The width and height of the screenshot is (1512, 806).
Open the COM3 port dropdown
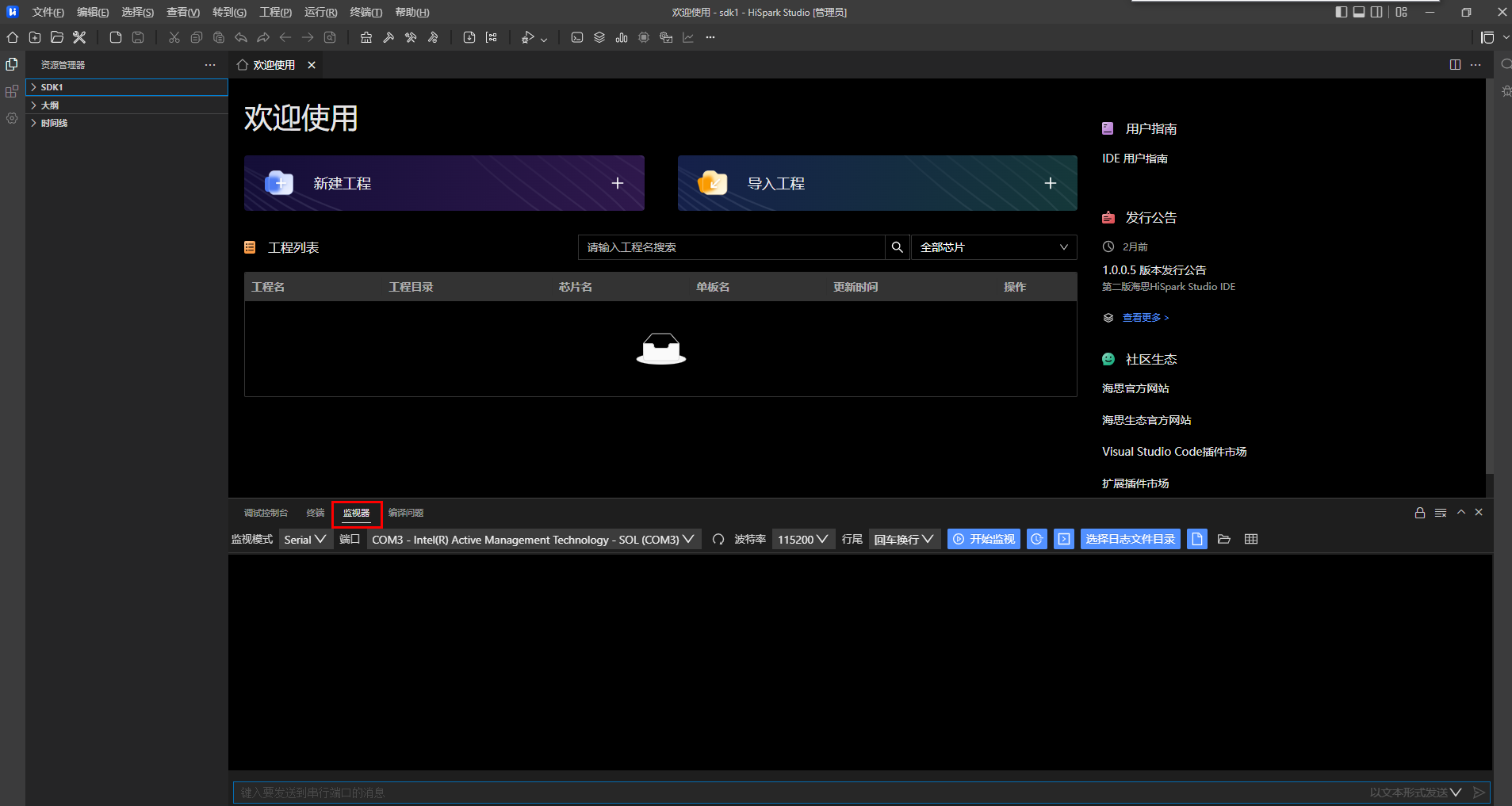(534, 540)
